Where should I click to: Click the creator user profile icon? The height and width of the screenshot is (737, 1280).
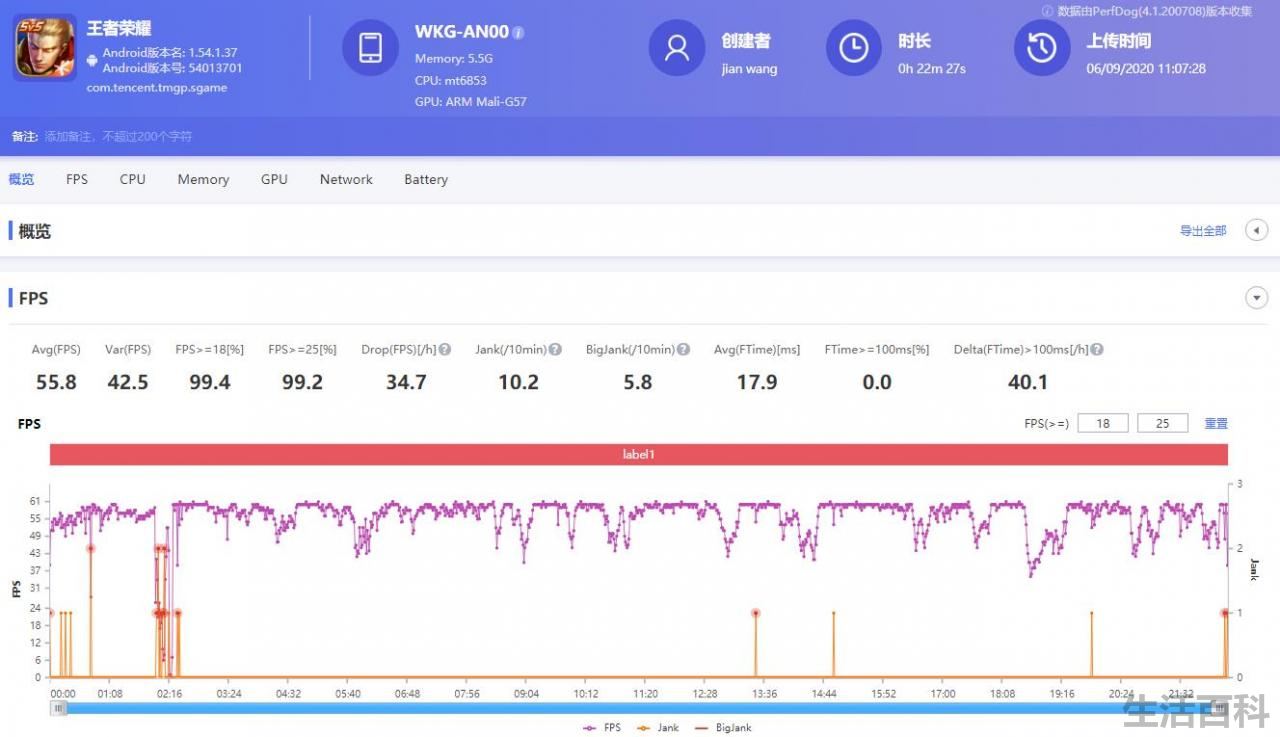pos(677,47)
